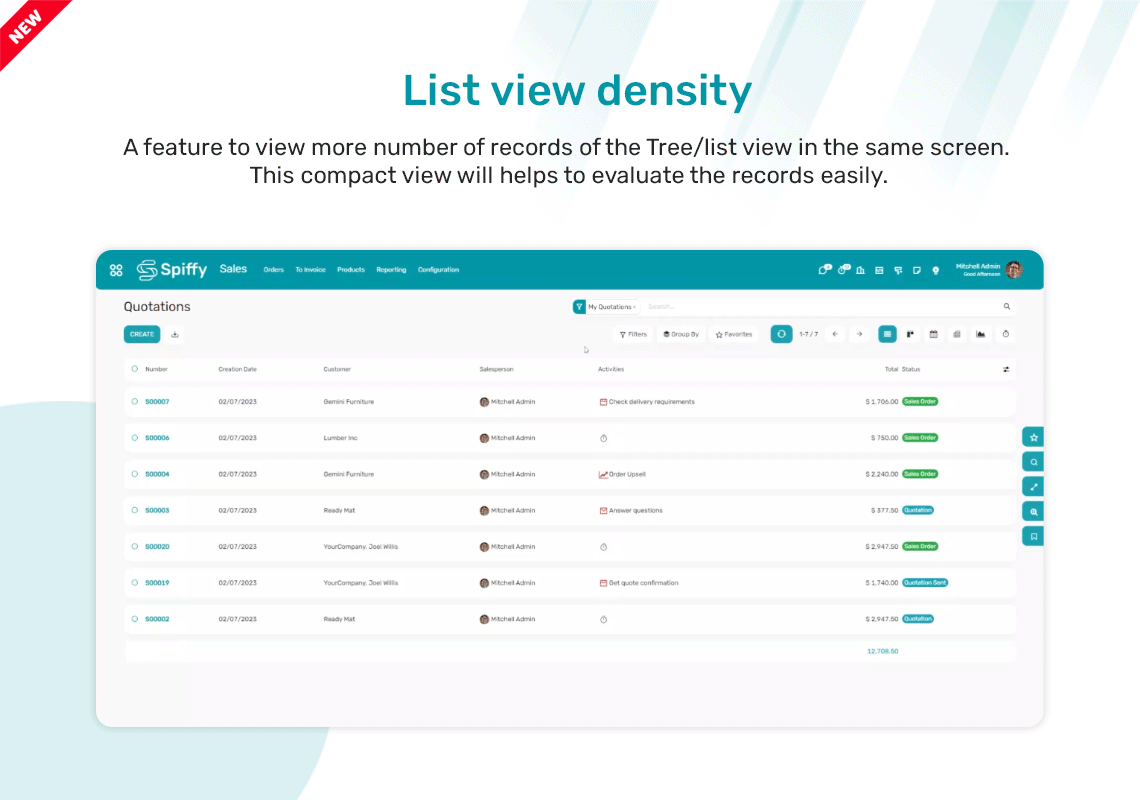
Task: Open the Reporting menu
Action: [x=391, y=270]
